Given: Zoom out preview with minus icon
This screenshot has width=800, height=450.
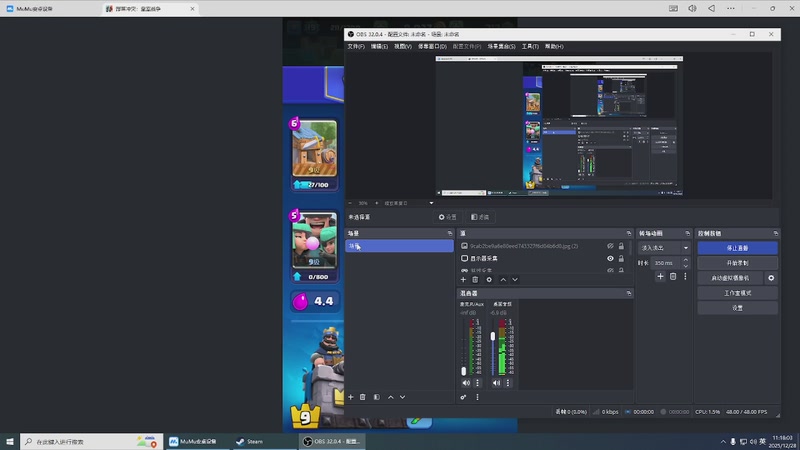Looking at the screenshot, I should (x=350, y=203).
